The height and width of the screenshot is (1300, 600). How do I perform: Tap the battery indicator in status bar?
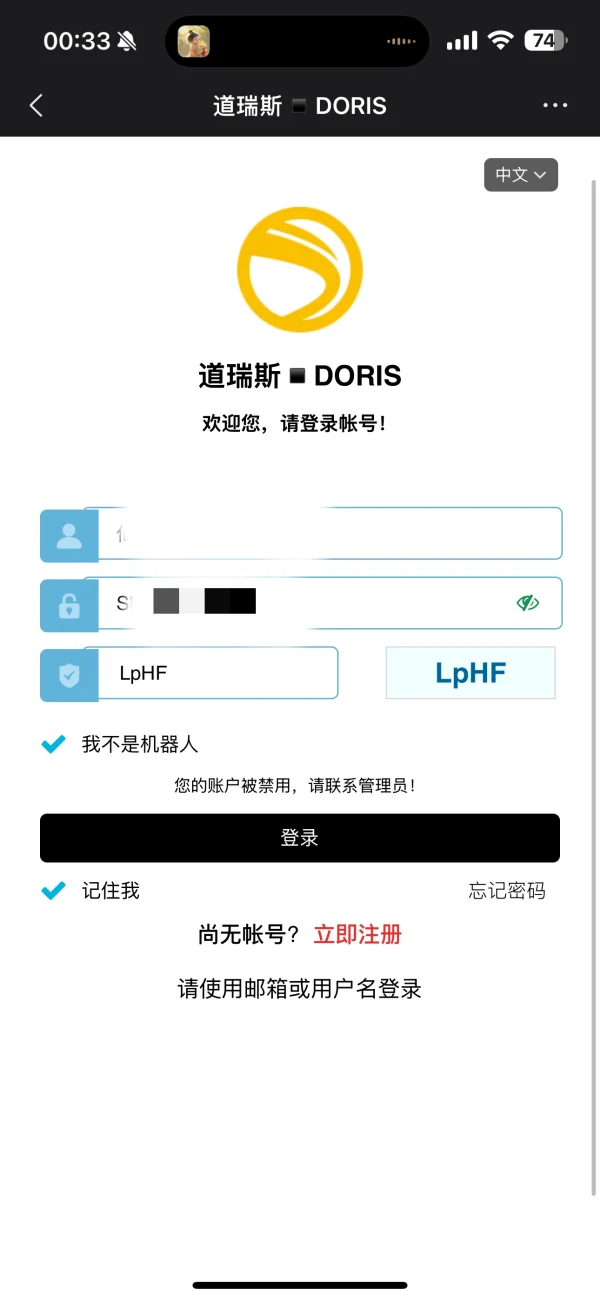tap(546, 41)
